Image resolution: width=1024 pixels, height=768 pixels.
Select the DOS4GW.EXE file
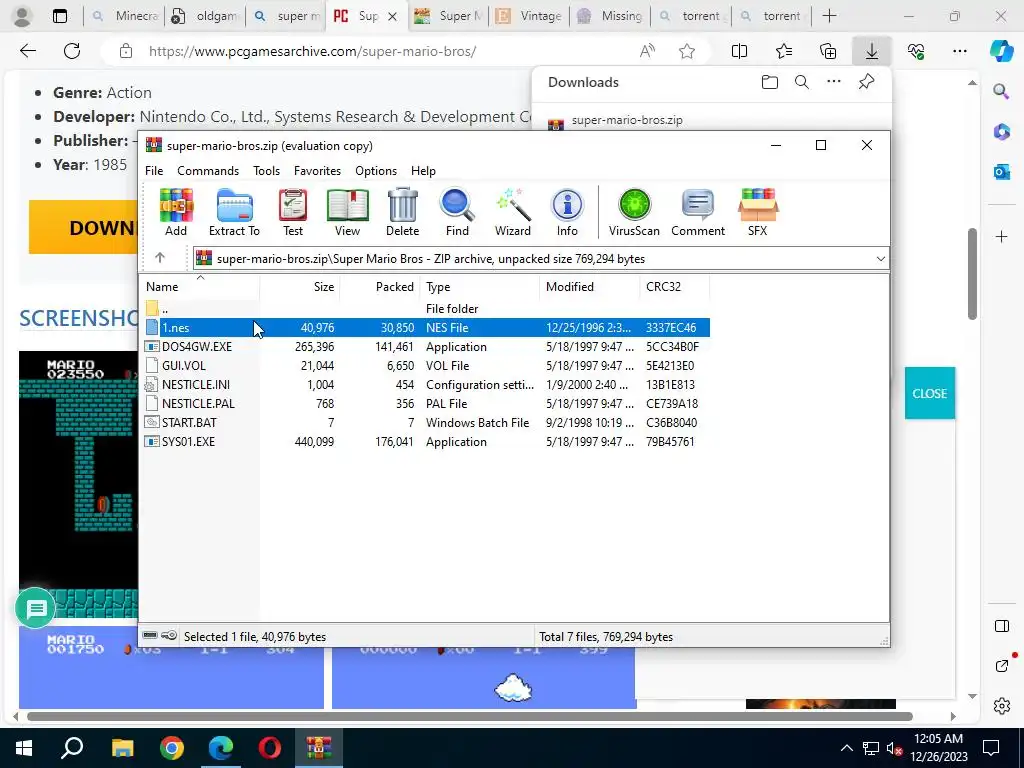426,346
